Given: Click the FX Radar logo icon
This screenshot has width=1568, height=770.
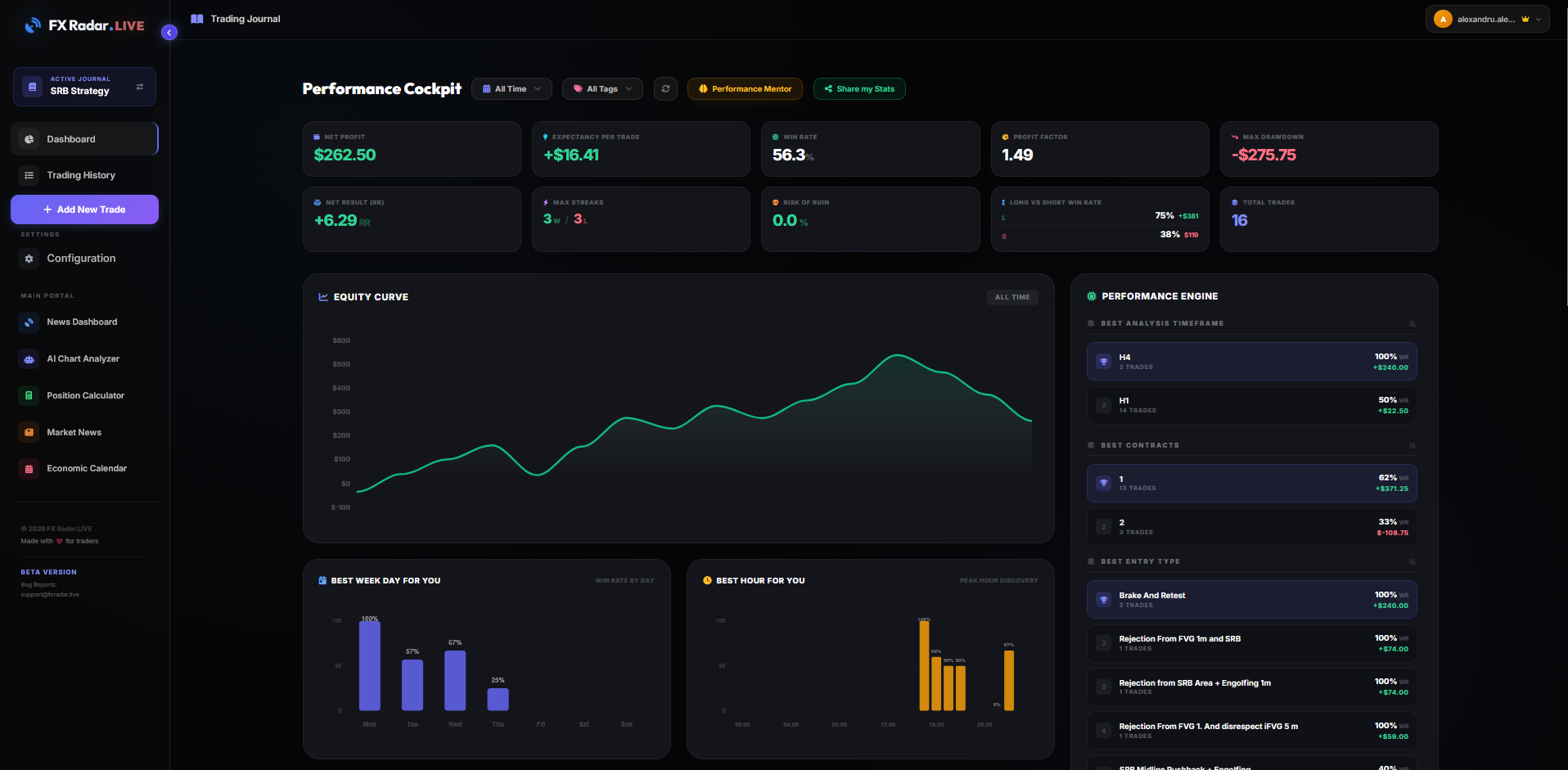Looking at the screenshot, I should coord(33,25).
